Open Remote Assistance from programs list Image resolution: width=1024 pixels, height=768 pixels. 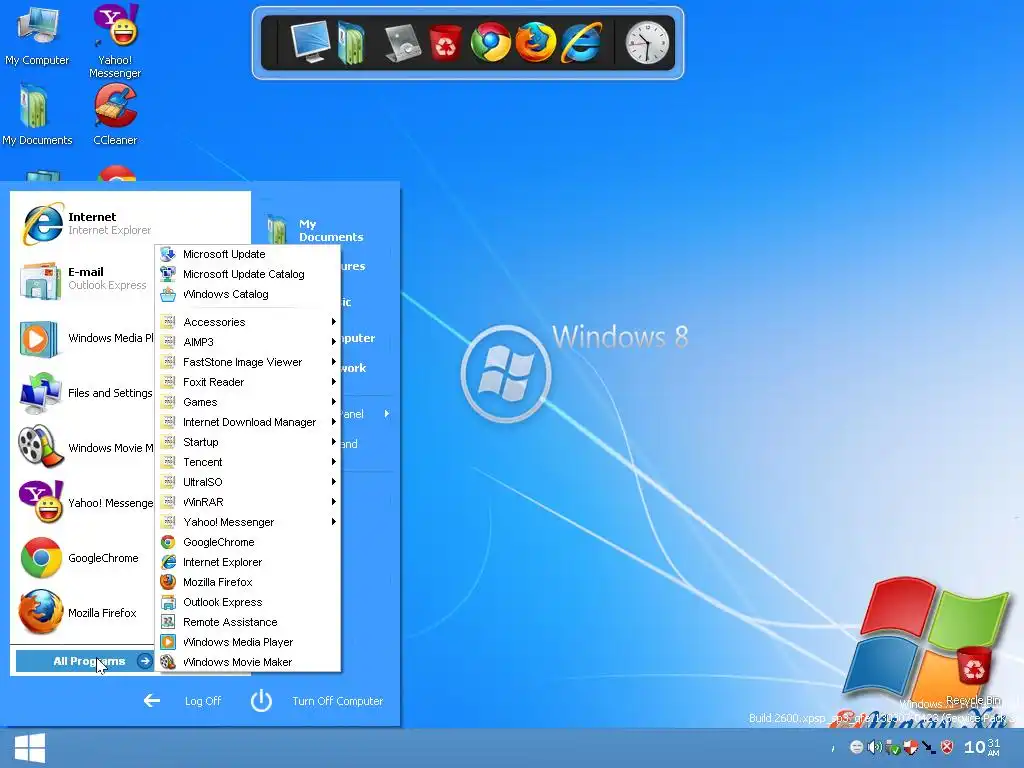(248, 622)
